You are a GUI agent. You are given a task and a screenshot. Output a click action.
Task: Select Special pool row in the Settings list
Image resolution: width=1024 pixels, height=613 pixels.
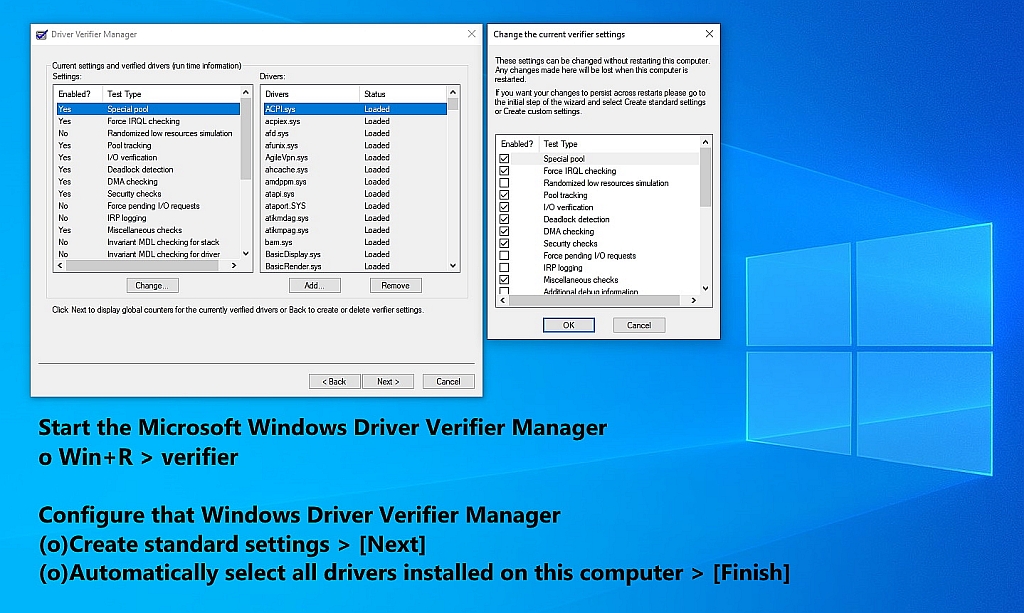point(148,109)
